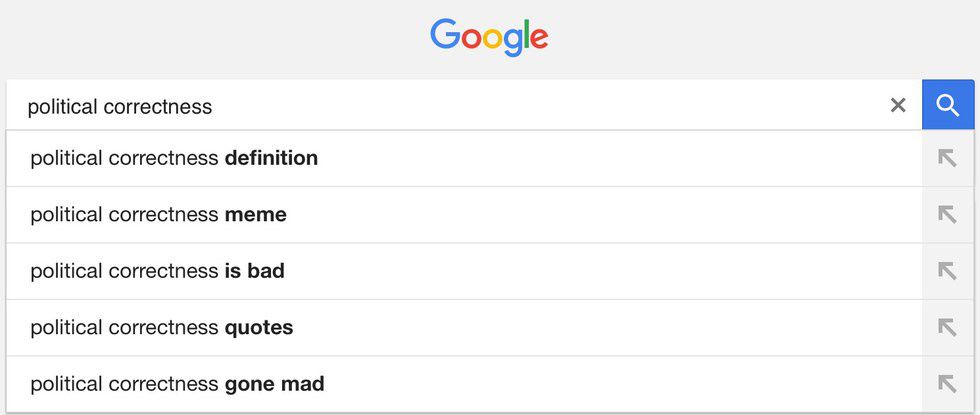This screenshot has width=980, height=415.
Task: Fill query arrow for 'meme' suggestion
Action: pyautogui.click(x=947, y=214)
